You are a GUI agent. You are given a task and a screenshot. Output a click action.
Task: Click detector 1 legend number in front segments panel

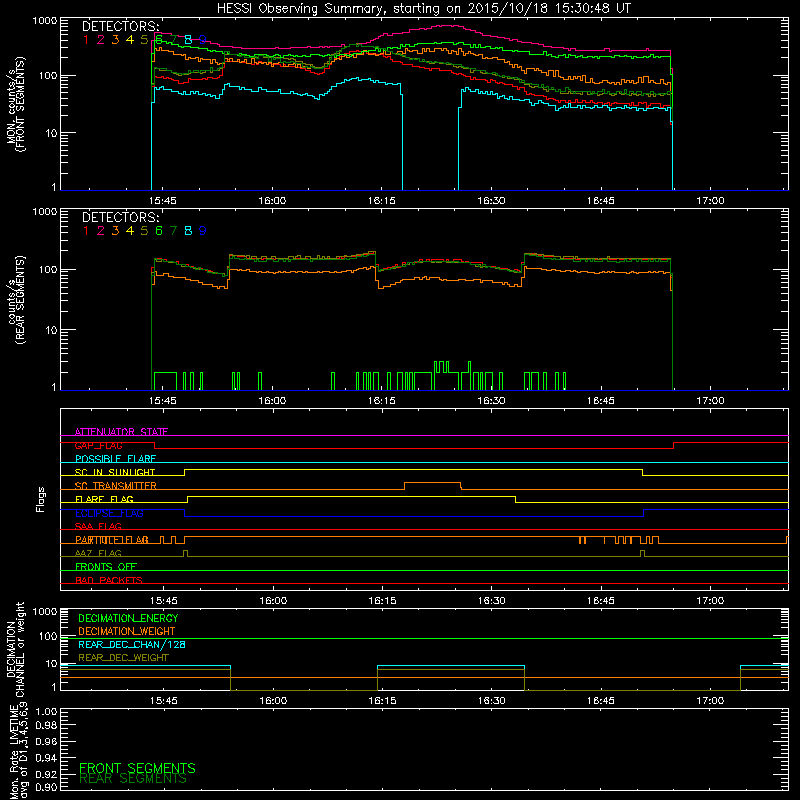click(86, 39)
